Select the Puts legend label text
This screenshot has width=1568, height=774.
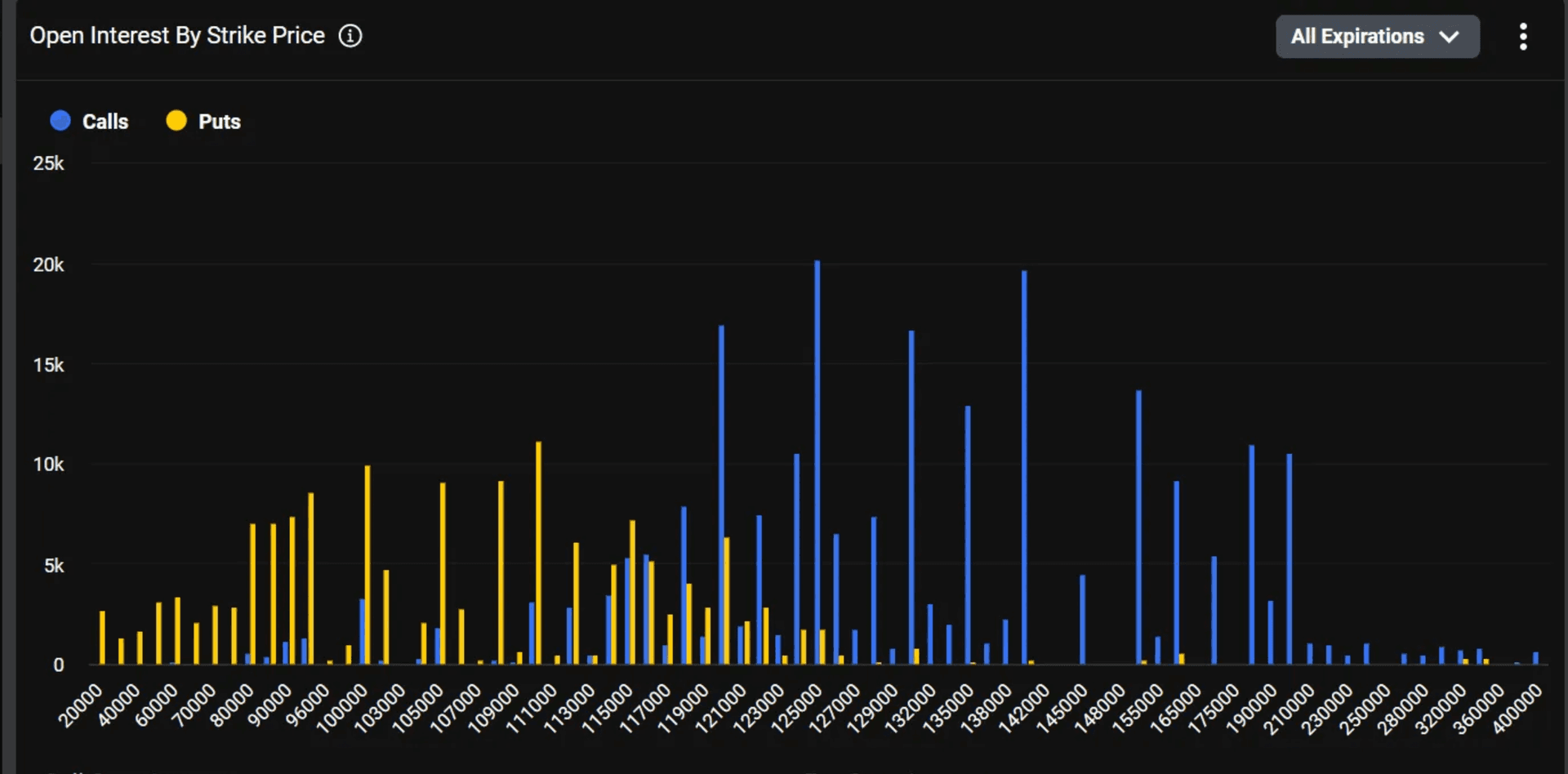(219, 121)
